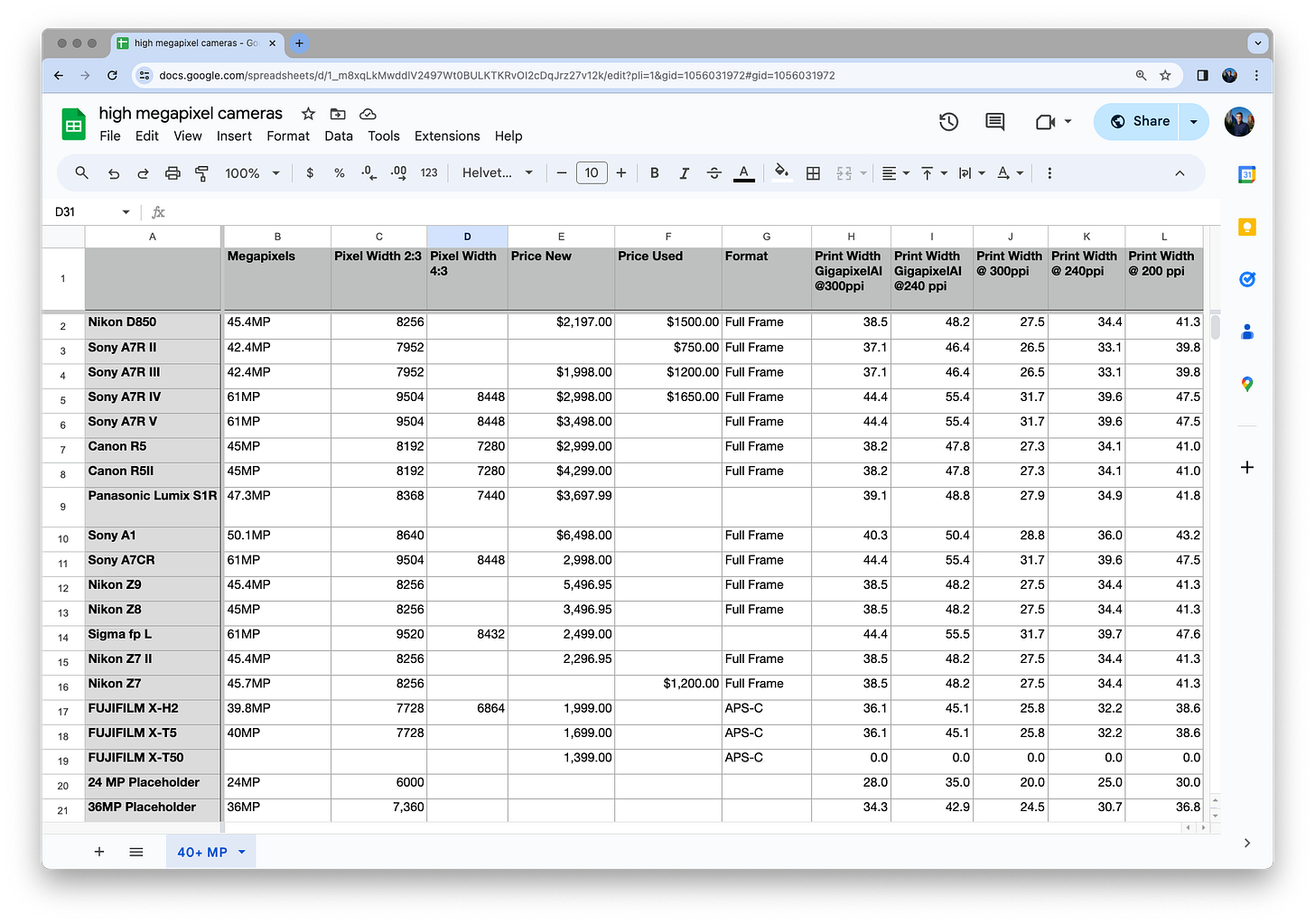This screenshot has width=1315, height=924.
Task: Click the Name box showing D31
Action: click(92, 211)
